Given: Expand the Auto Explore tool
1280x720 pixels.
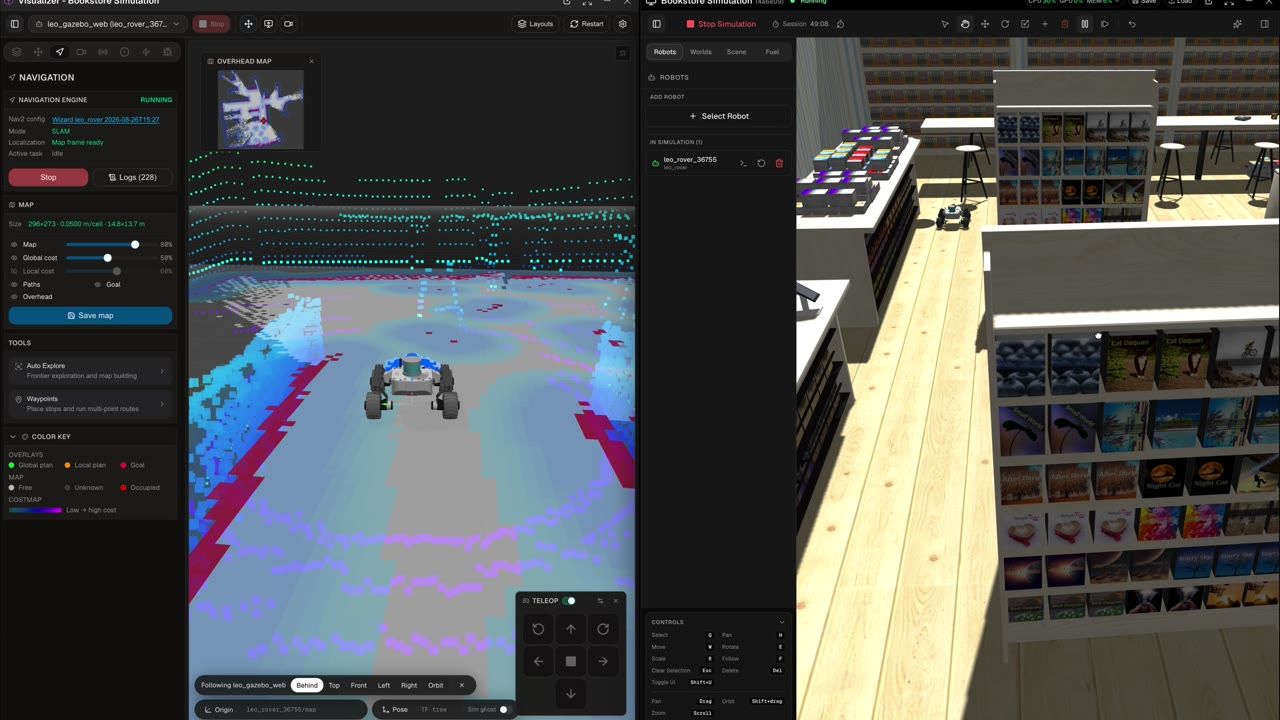Looking at the screenshot, I should [90, 371].
